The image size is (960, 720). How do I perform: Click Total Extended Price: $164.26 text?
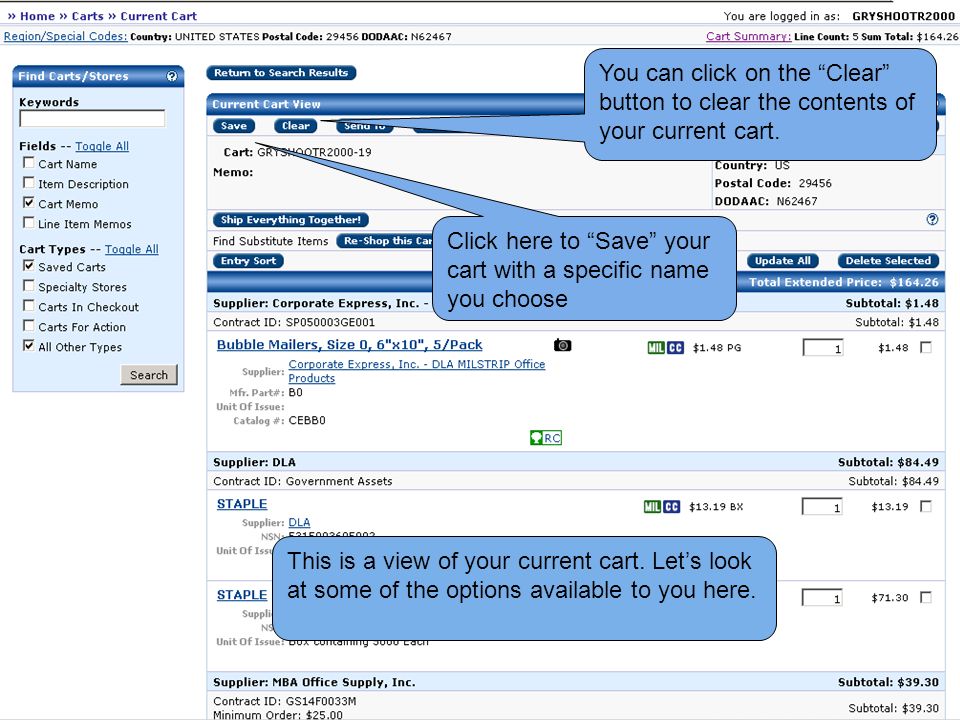pos(844,282)
